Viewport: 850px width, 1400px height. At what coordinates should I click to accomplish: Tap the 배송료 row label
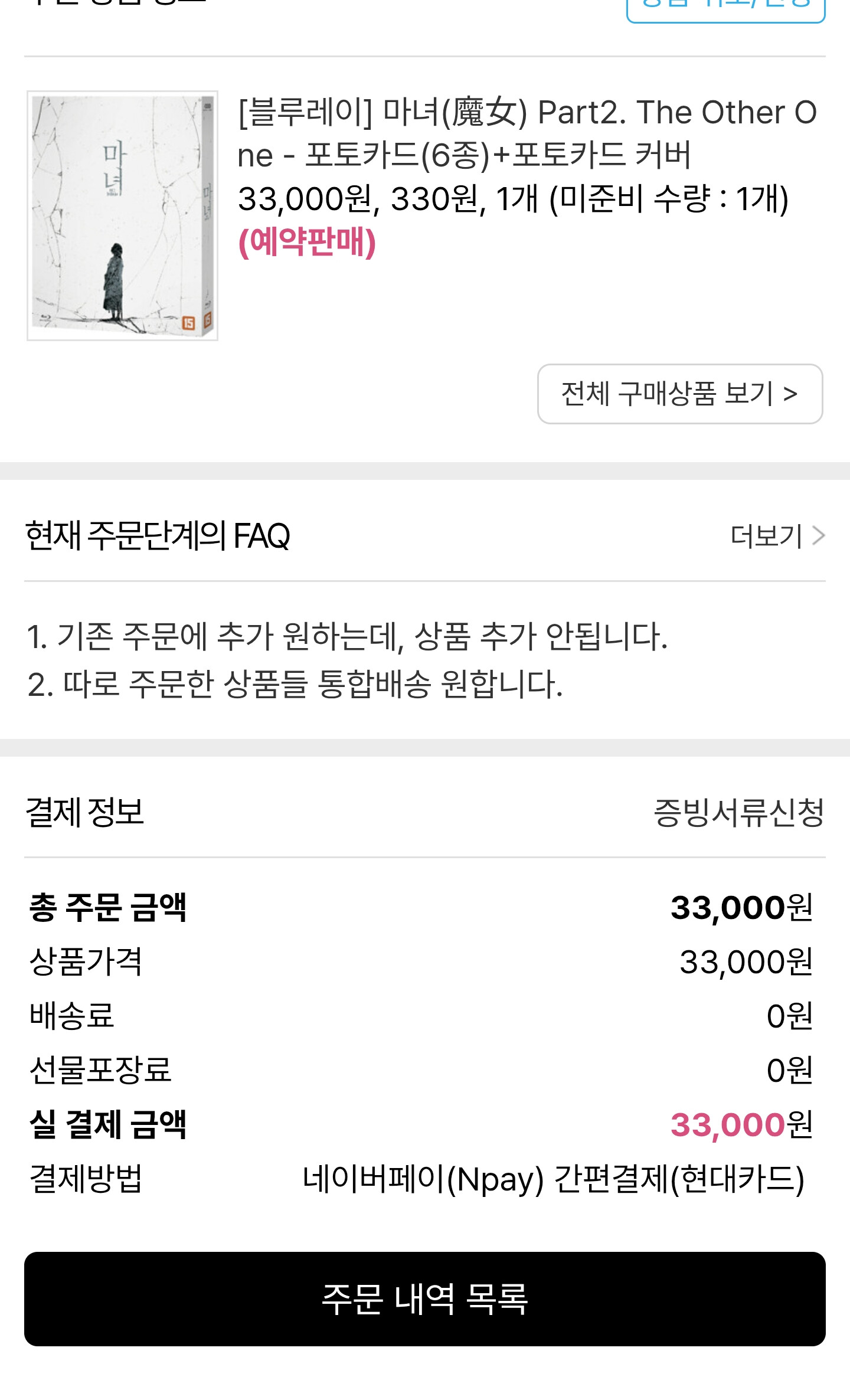(71, 1016)
